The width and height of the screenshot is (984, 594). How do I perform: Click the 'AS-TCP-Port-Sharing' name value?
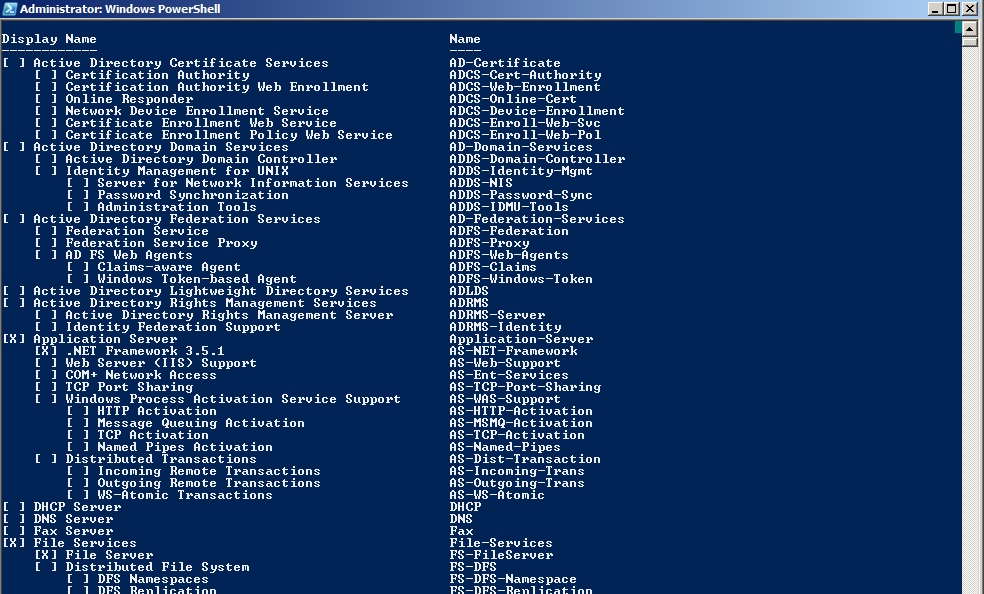[525, 387]
